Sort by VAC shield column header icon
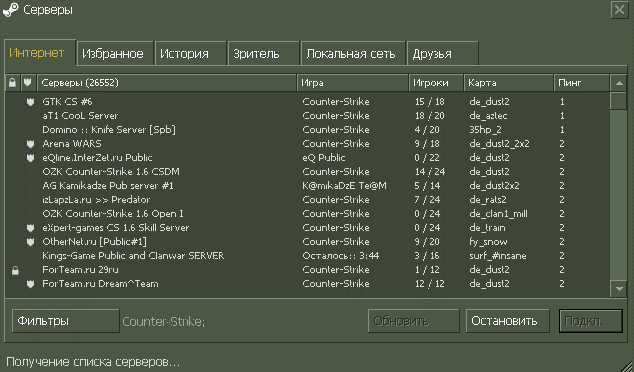The height and width of the screenshot is (372, 634). 28,83
